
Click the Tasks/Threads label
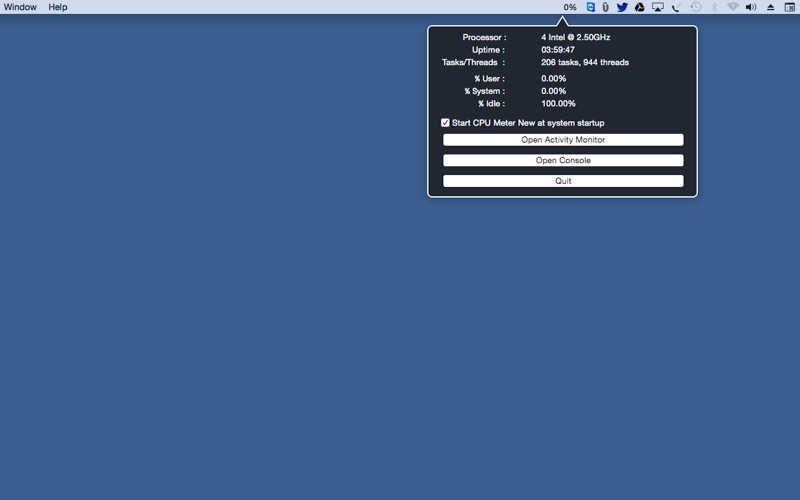coord(473,62)
